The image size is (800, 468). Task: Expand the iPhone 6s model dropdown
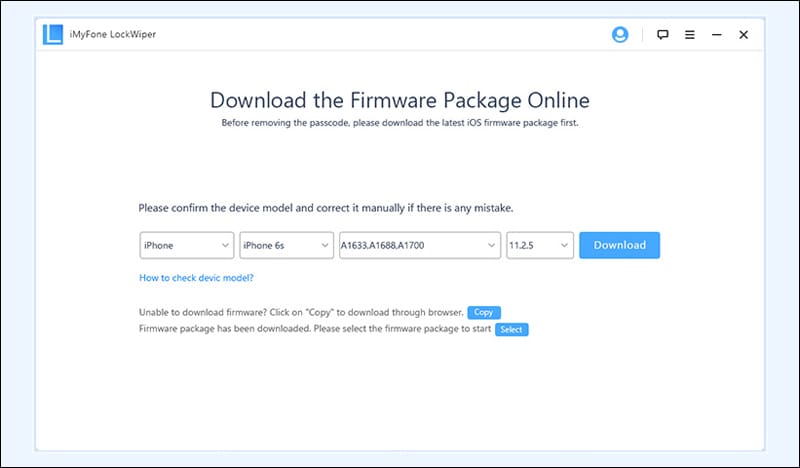286,245
